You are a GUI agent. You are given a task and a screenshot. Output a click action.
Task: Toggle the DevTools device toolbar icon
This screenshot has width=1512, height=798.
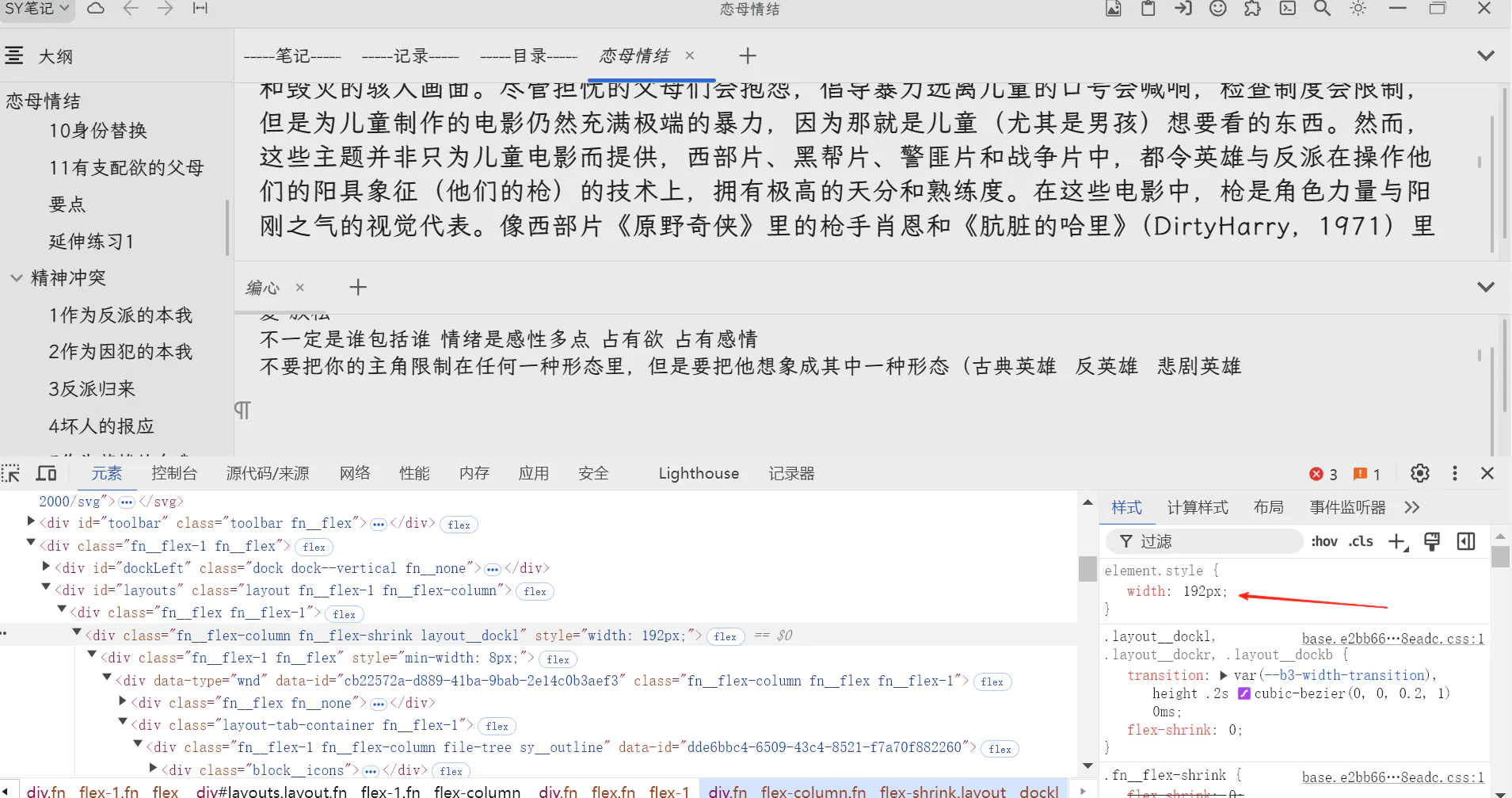coord(47,473)
